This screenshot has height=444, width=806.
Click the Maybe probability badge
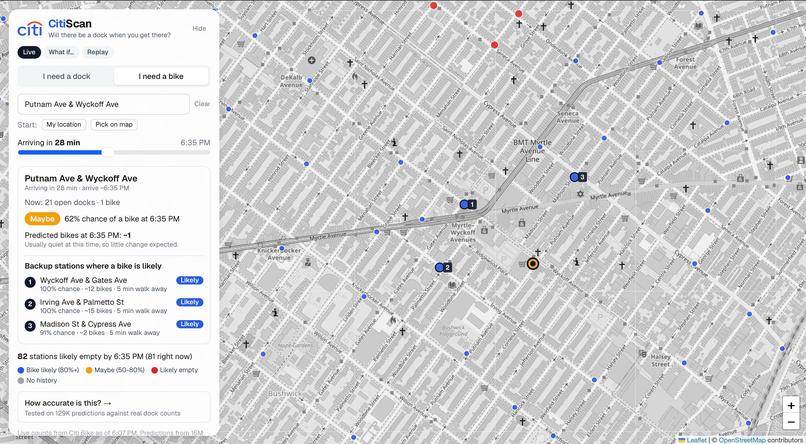tap(42, 219)
